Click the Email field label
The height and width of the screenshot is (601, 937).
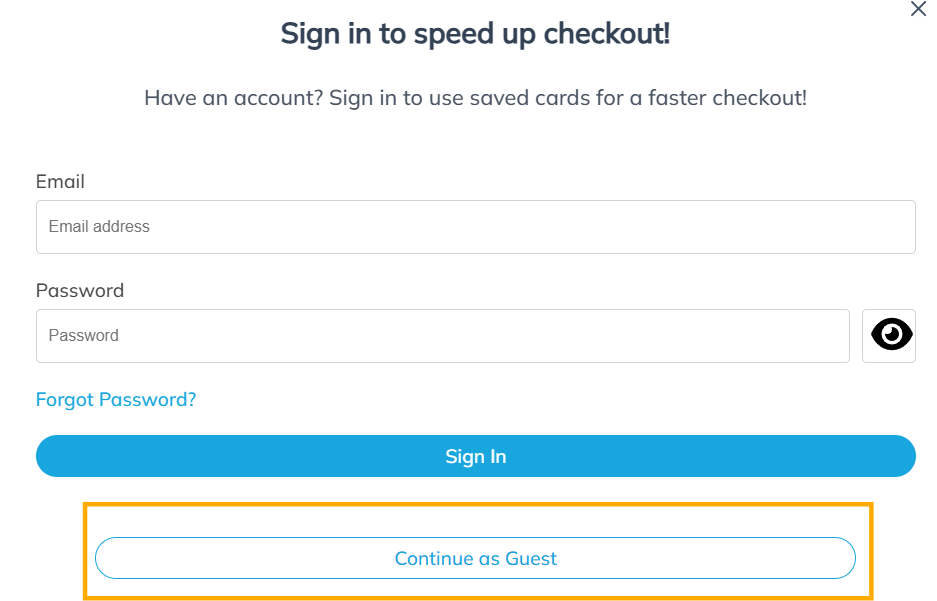coord(60,181)
